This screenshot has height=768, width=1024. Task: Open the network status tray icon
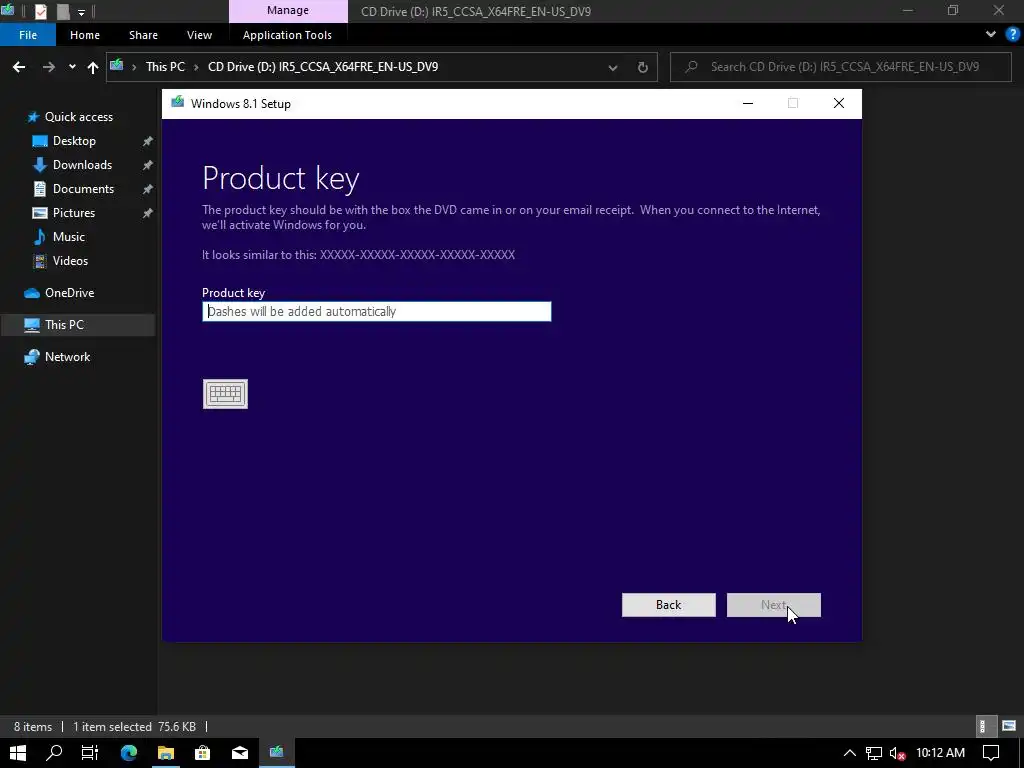click(x=874, y=754)
